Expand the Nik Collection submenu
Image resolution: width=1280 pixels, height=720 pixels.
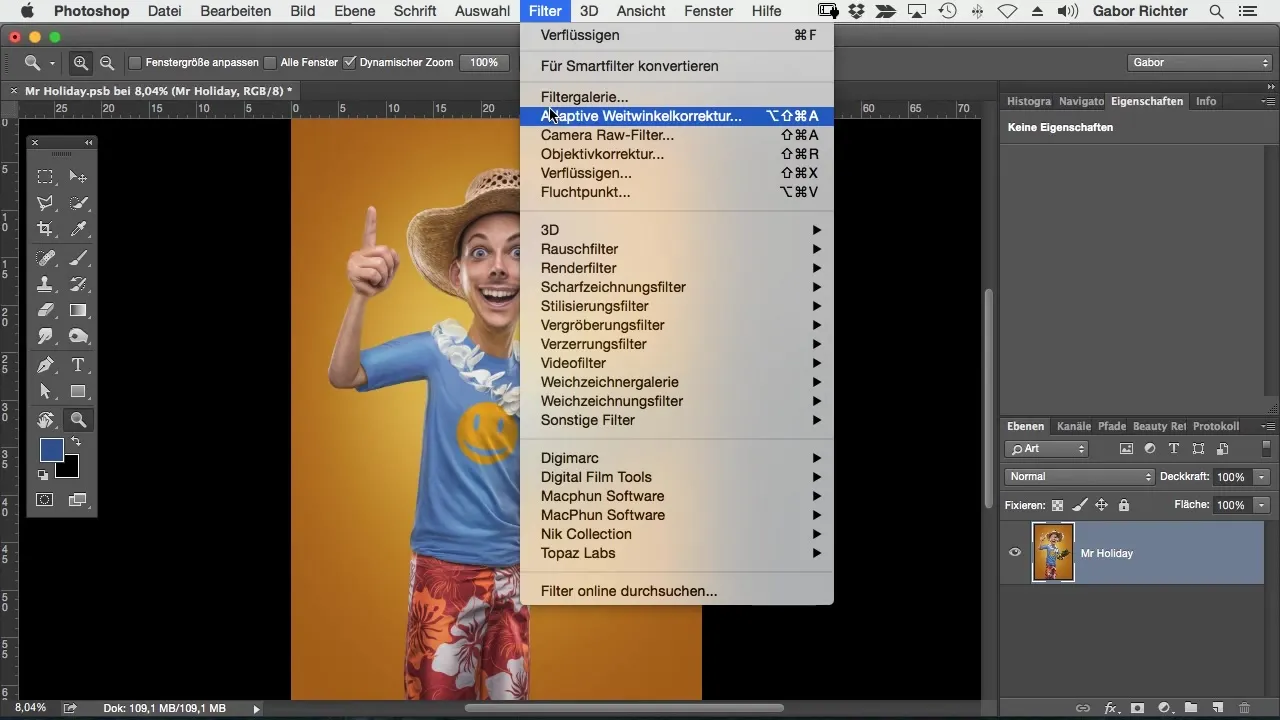(677, 534)
